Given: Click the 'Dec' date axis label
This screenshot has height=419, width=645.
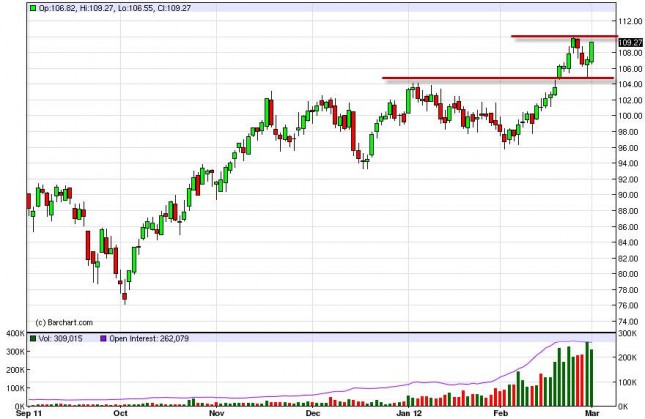Looking at the screenshot, I should 313,413.
